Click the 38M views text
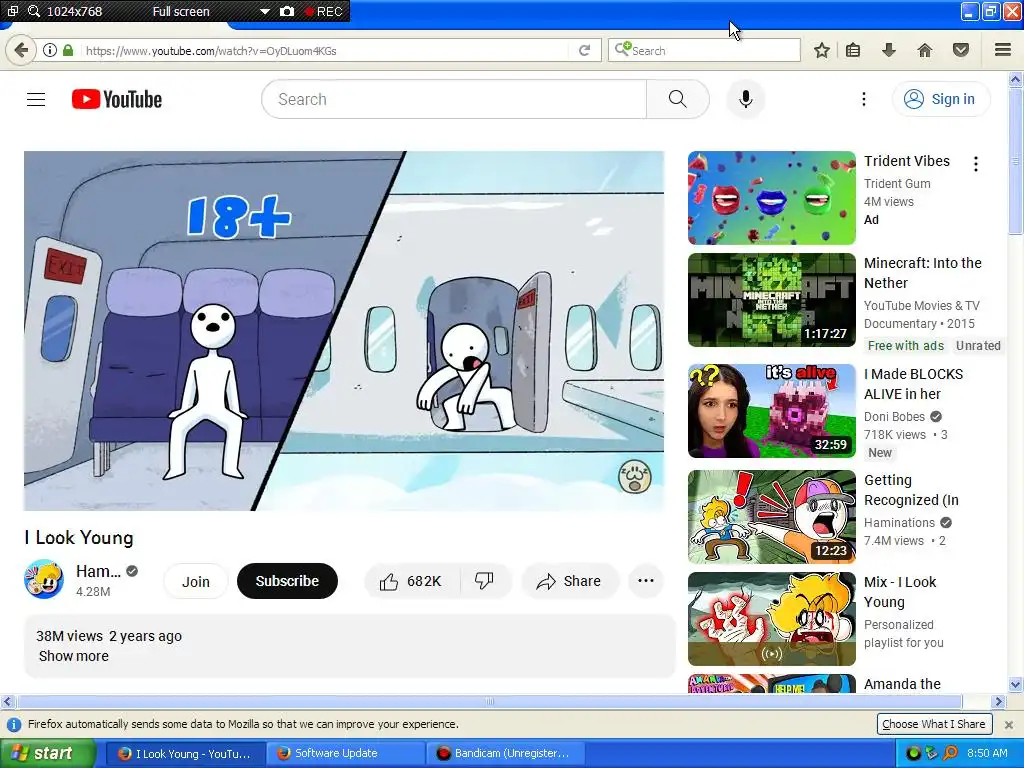This screenshot has height=768, width=1024. tap(69, 636)
